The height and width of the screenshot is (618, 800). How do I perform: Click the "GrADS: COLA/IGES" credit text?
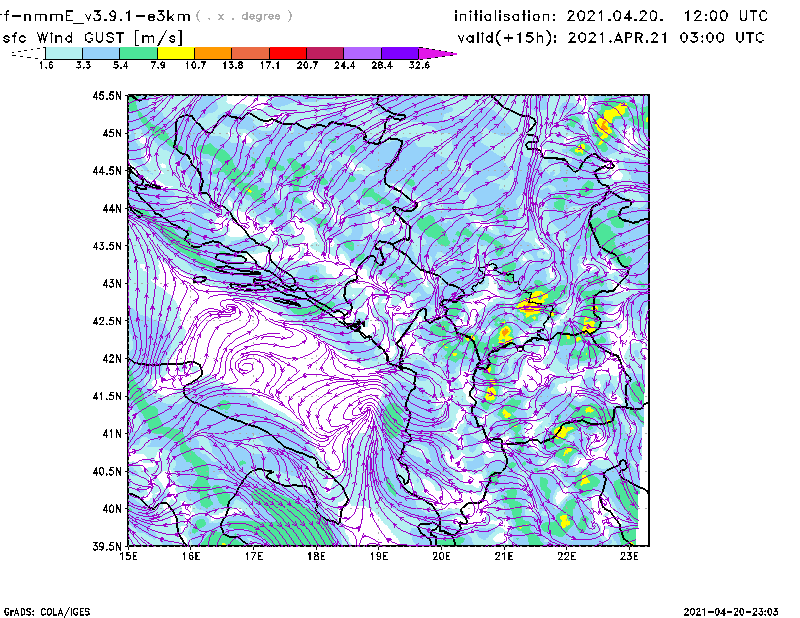pos(47,612)
